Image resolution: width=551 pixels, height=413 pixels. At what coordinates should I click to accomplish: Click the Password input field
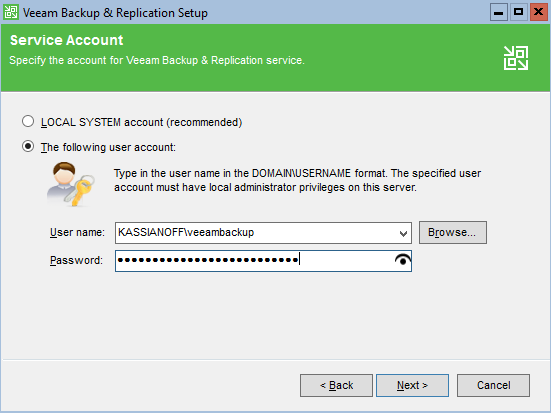tap(263, 261)
